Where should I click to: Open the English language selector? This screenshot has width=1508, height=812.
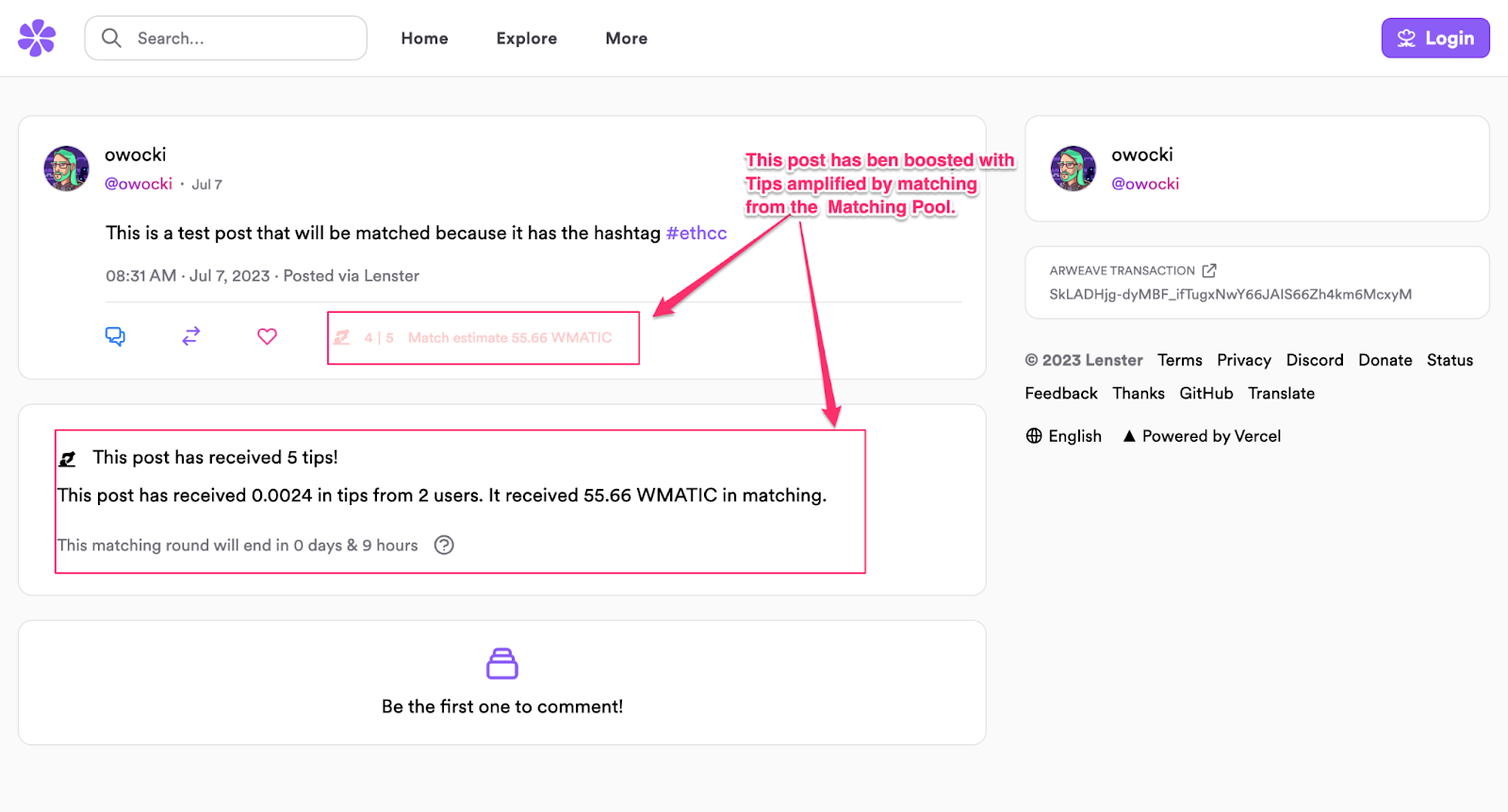coord(1074,435)
